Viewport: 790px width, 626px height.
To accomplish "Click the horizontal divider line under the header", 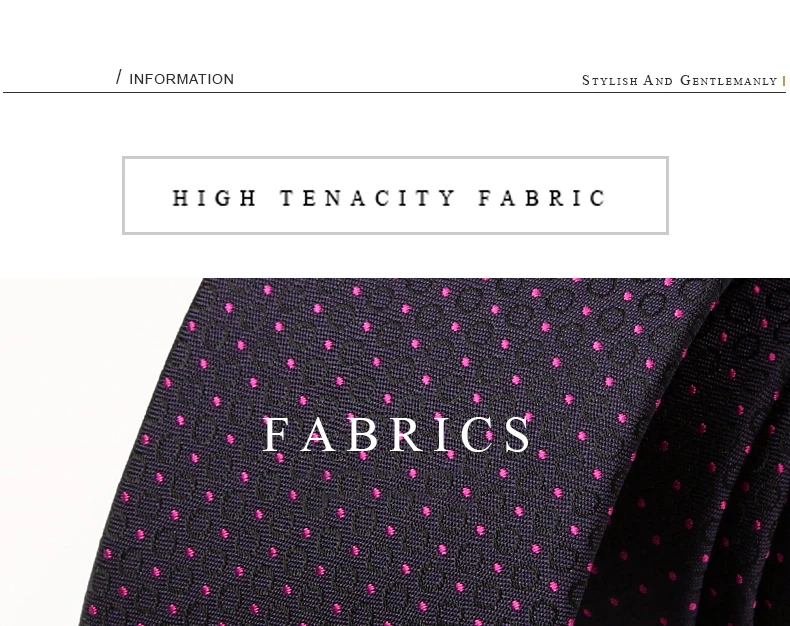I will [394, 93].
